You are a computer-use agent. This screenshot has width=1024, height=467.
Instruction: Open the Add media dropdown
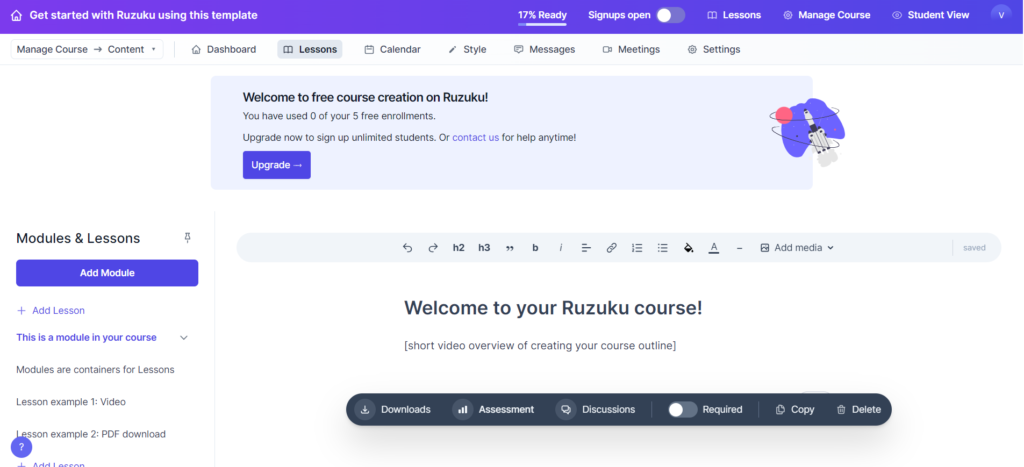pos(797,248)
